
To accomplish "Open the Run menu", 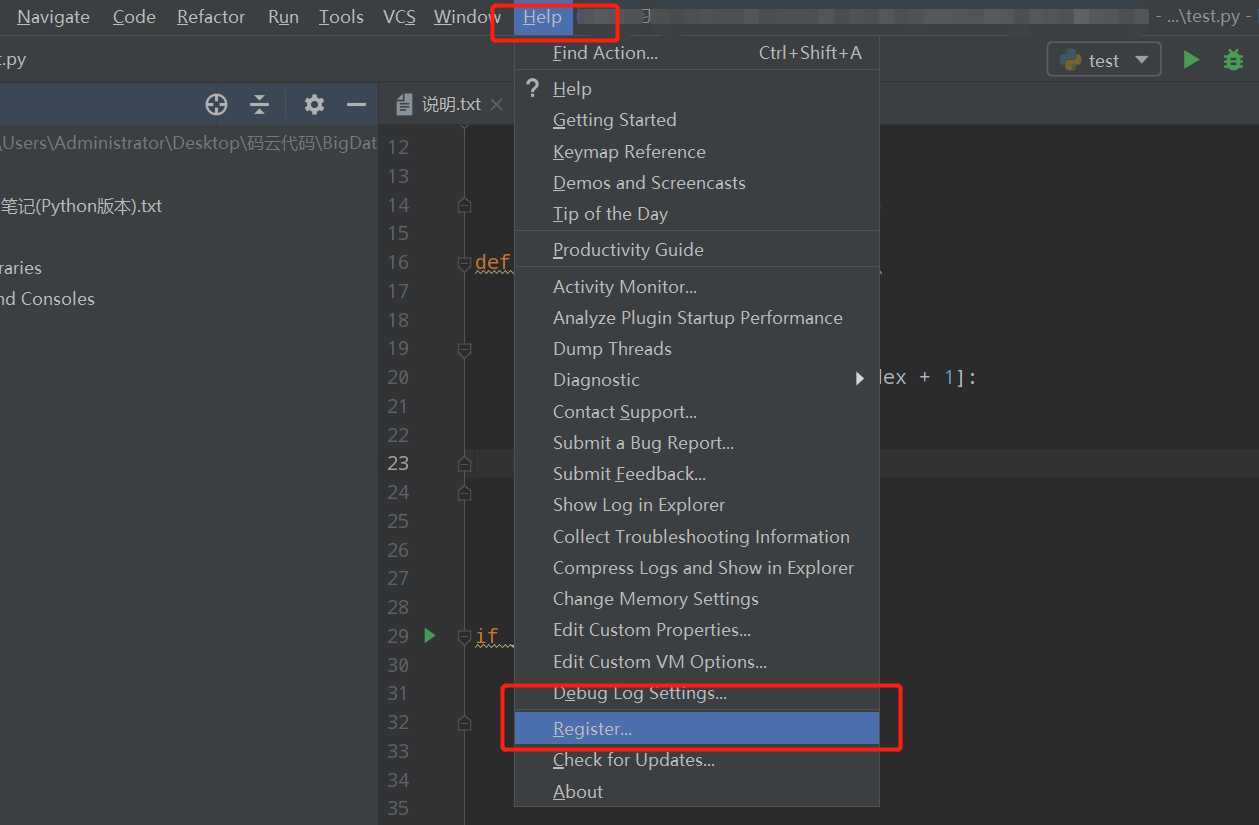I will [x=283, y=17].
